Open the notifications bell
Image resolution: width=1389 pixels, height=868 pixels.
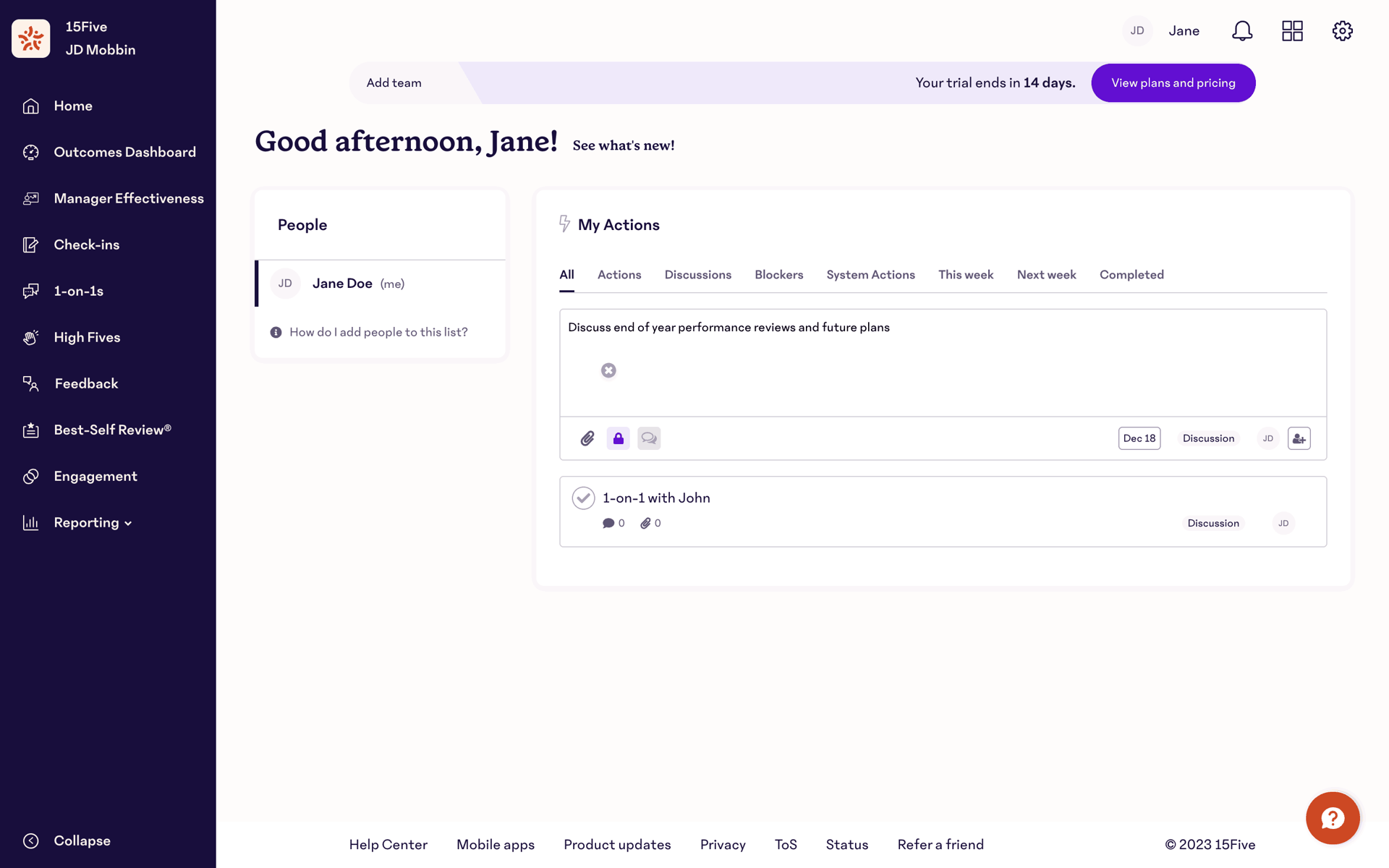coord(1242,30)
